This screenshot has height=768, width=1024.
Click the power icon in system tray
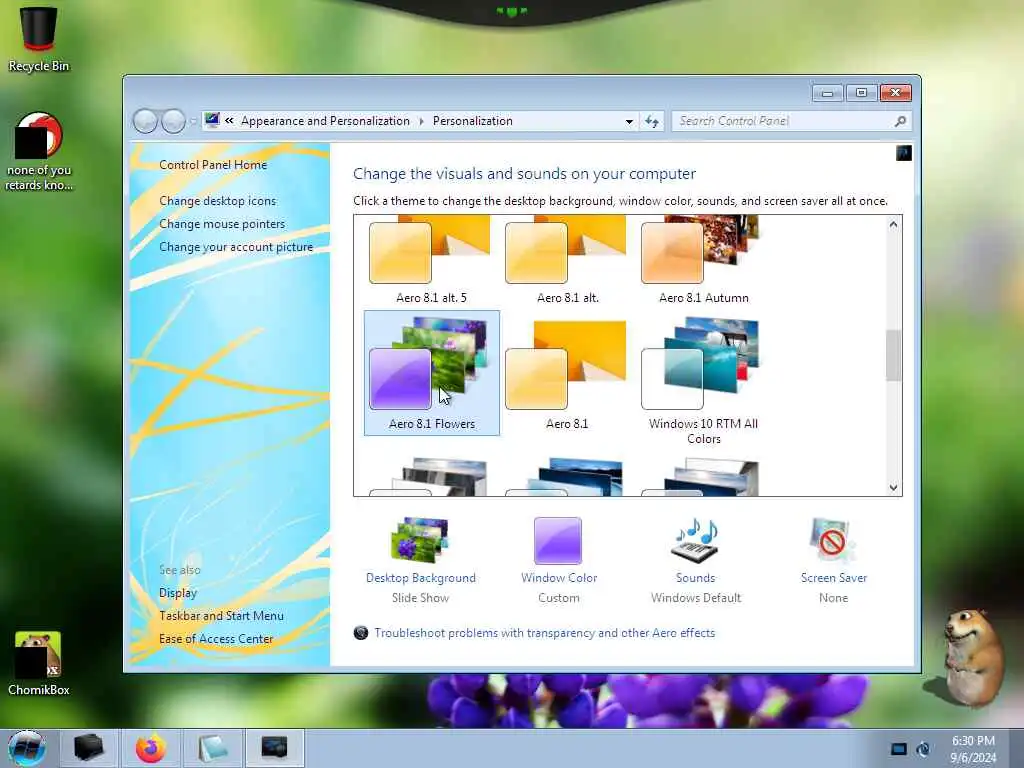(x=923, y=749)
